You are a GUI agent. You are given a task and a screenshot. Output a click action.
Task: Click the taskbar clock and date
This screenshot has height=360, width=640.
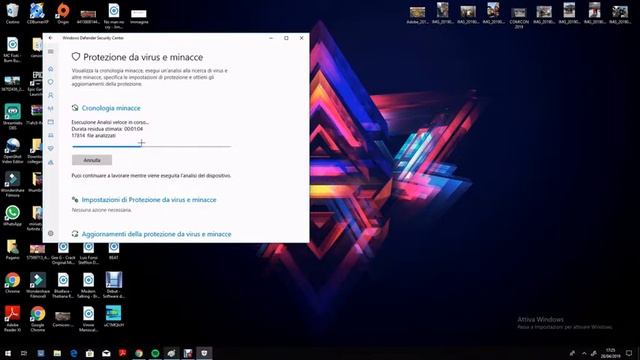610,353
